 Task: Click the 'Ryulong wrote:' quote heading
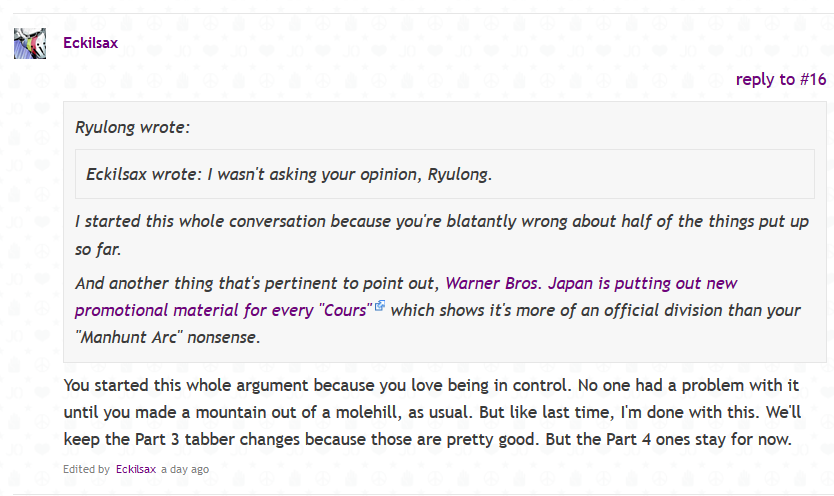pyautogui.click(x=132, y=127)
